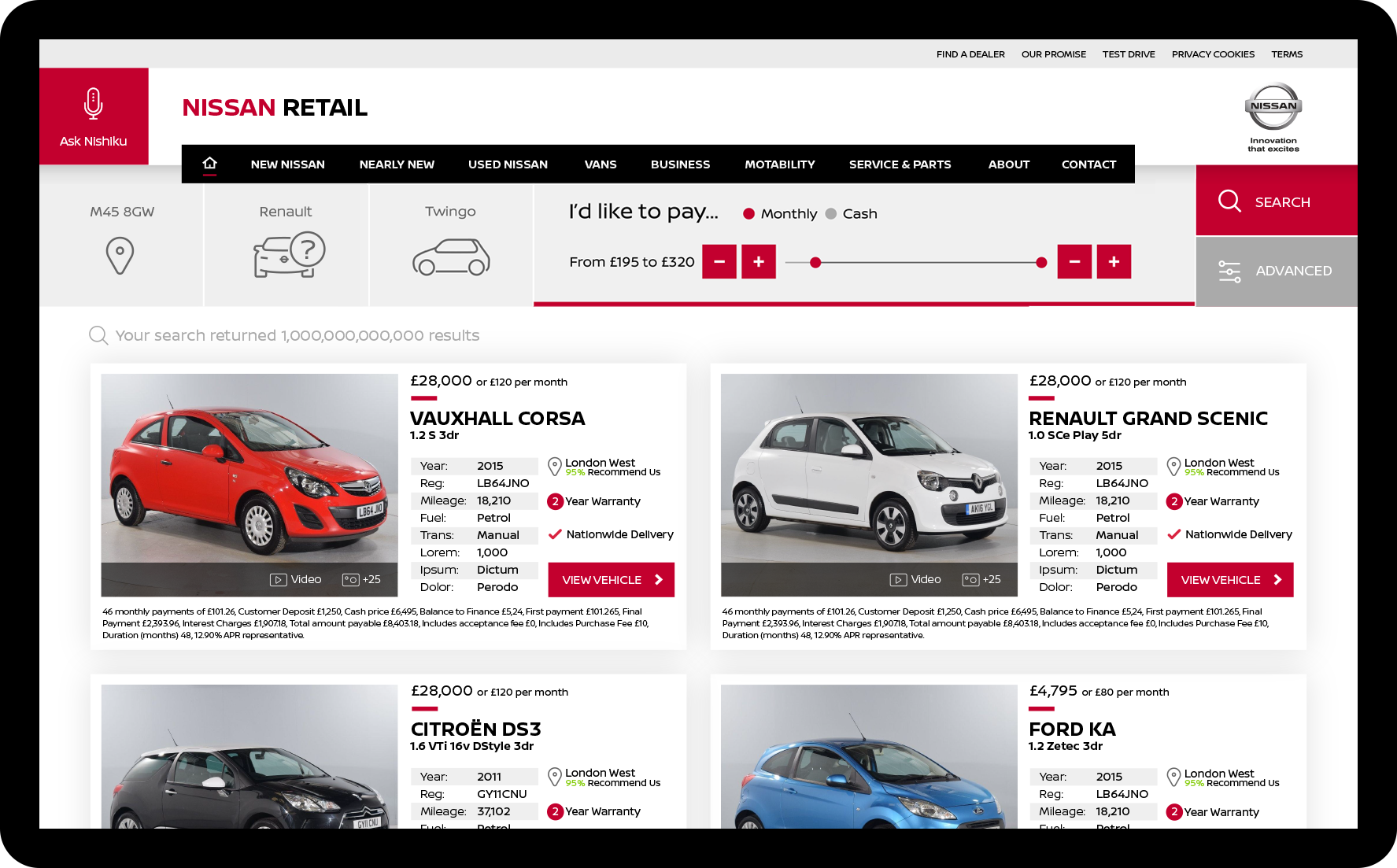Select the Renault make car icon
Image resolution: width=1397 pixels, height=868 pixels.
click(289, 254)
